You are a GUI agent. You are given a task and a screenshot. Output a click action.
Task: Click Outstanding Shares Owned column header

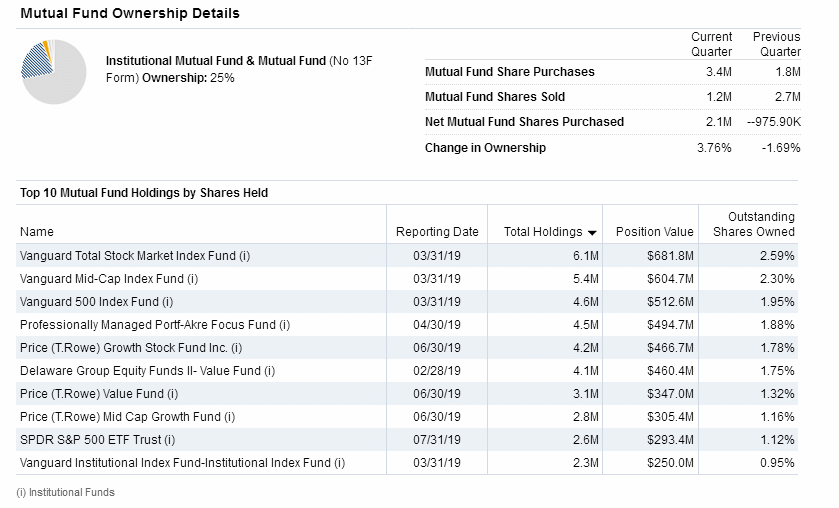(x=753, y=224)
